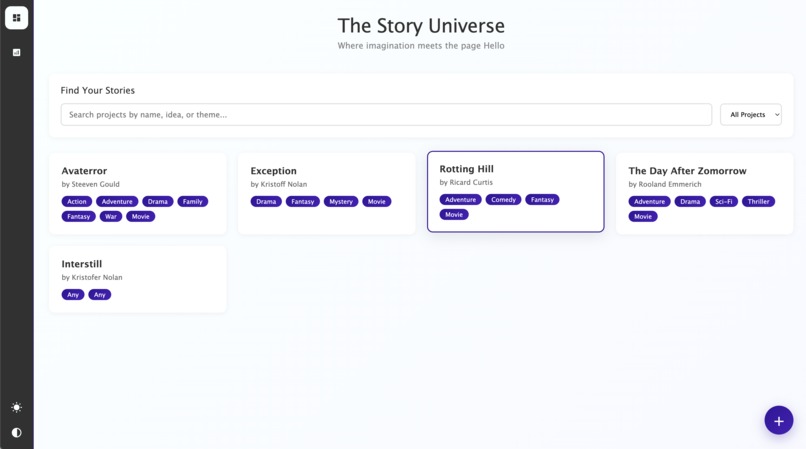Click author text by Kristoff Nolan
The image size is (806, 449).
click(x=279, y=184)
